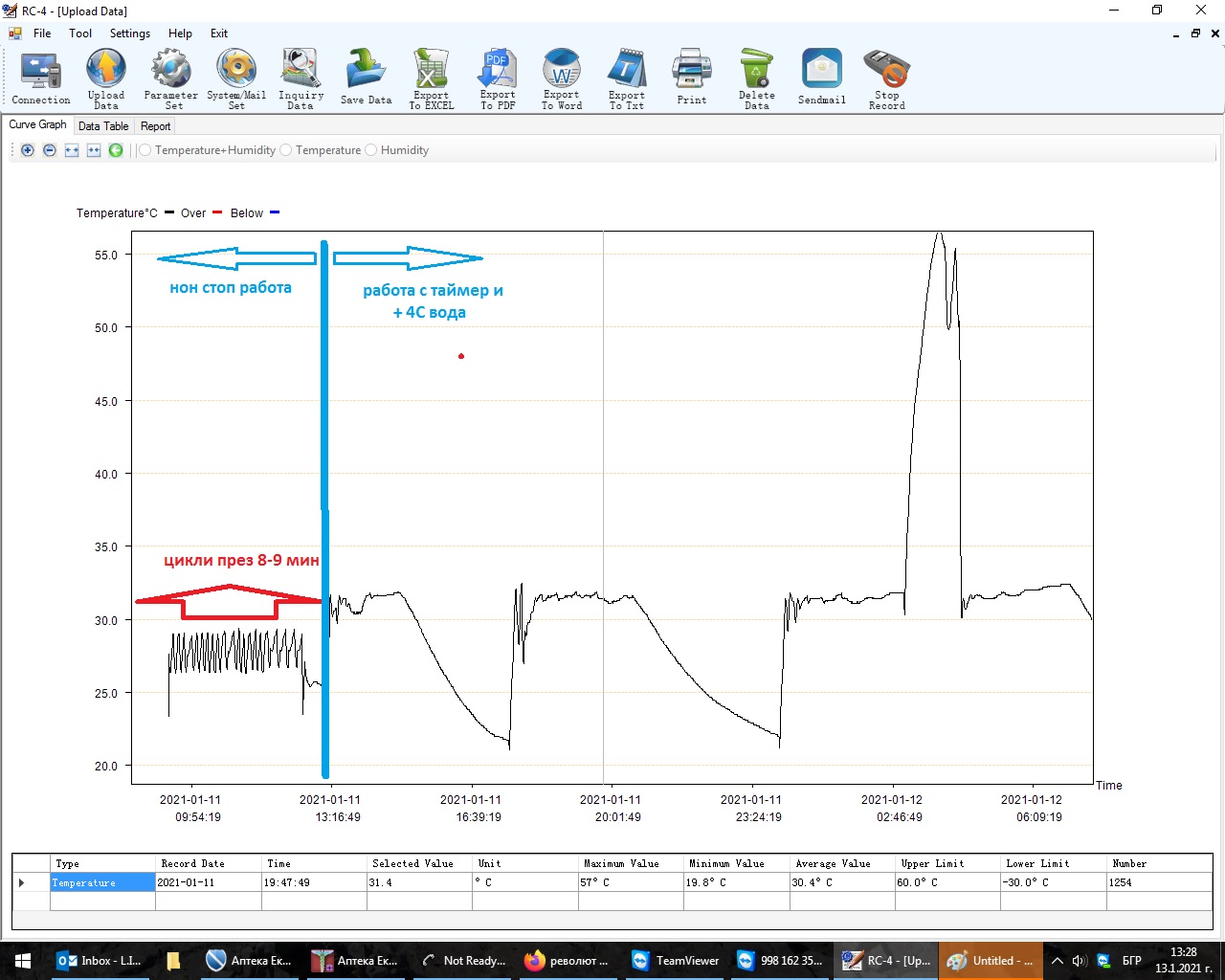
Task: Select the Humidity radio button
Action: [371, 150]
